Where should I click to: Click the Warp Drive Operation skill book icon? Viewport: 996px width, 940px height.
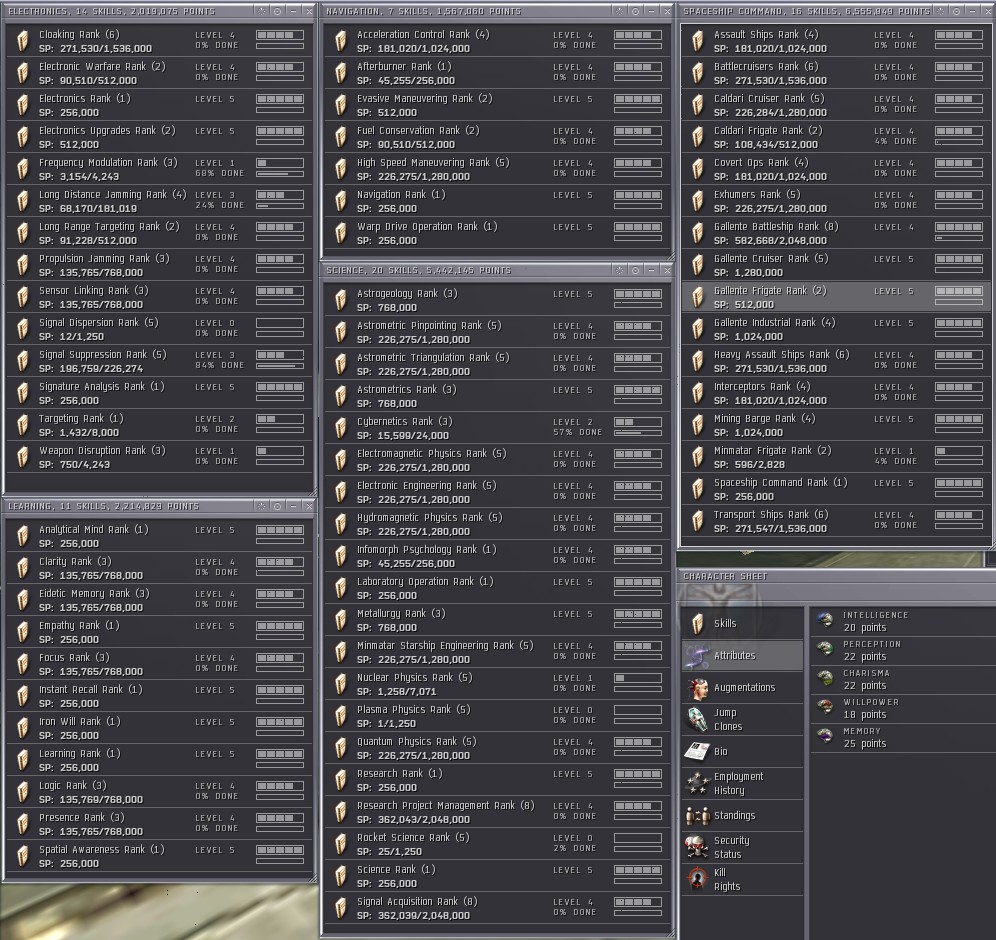[341, 232]
